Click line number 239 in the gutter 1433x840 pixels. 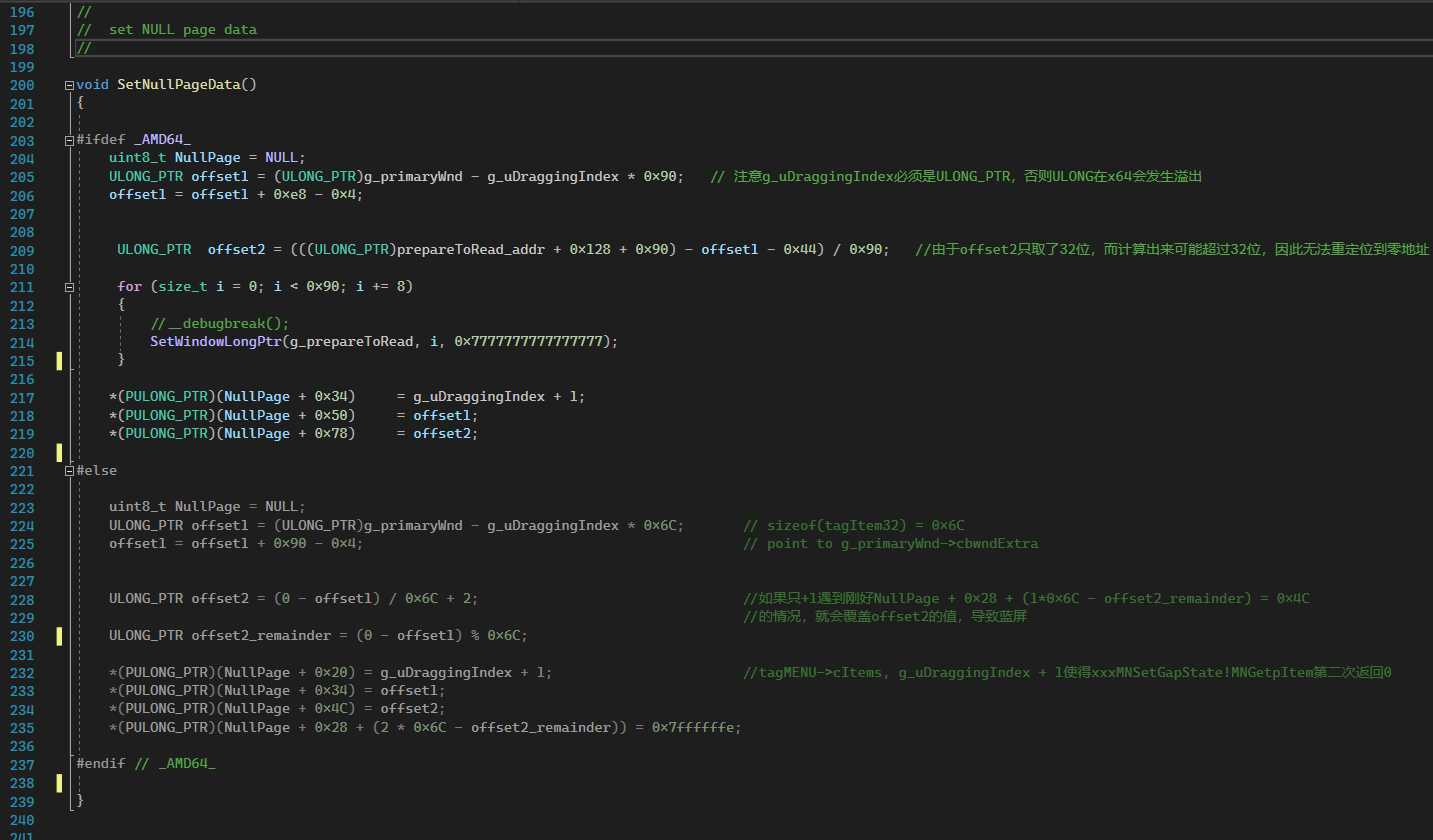[21, 801]
